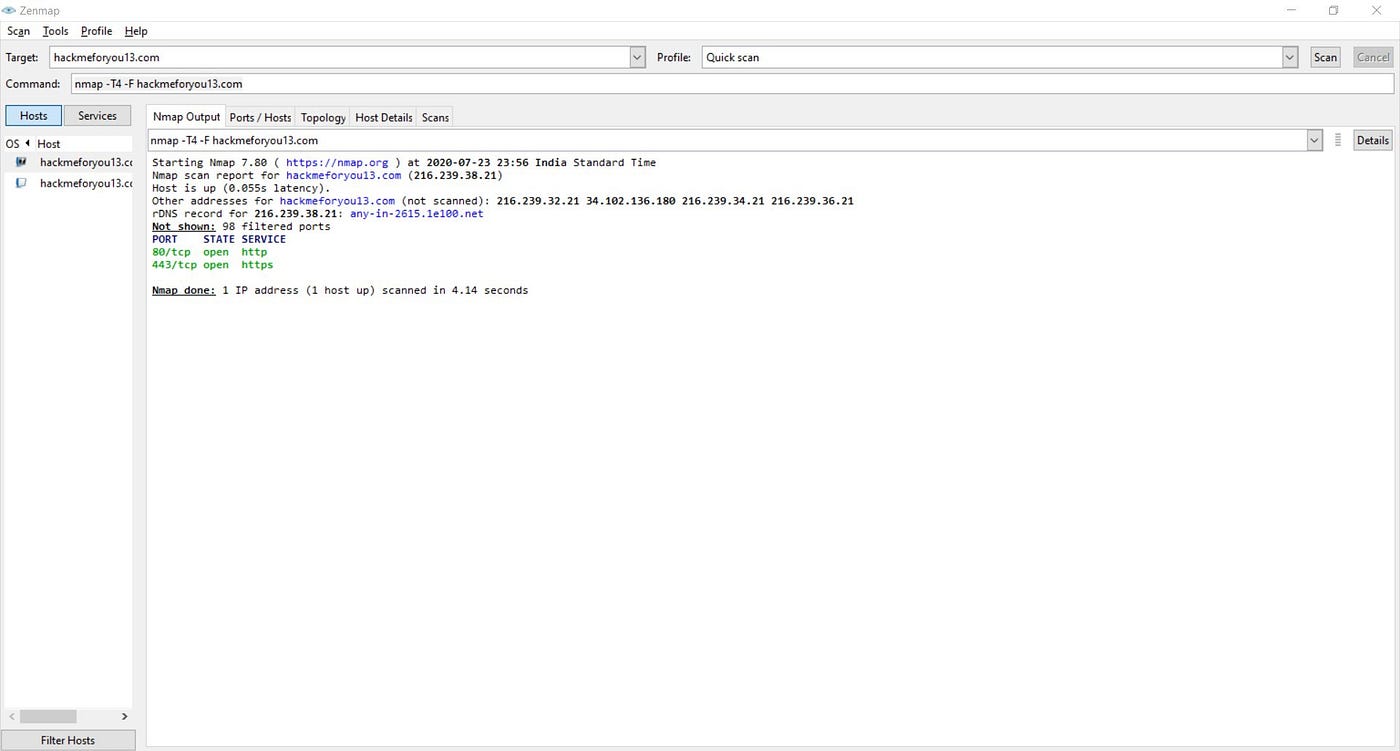
Task: Click hackmeforyou13.com in the Other addresses line
Action: 337,201
